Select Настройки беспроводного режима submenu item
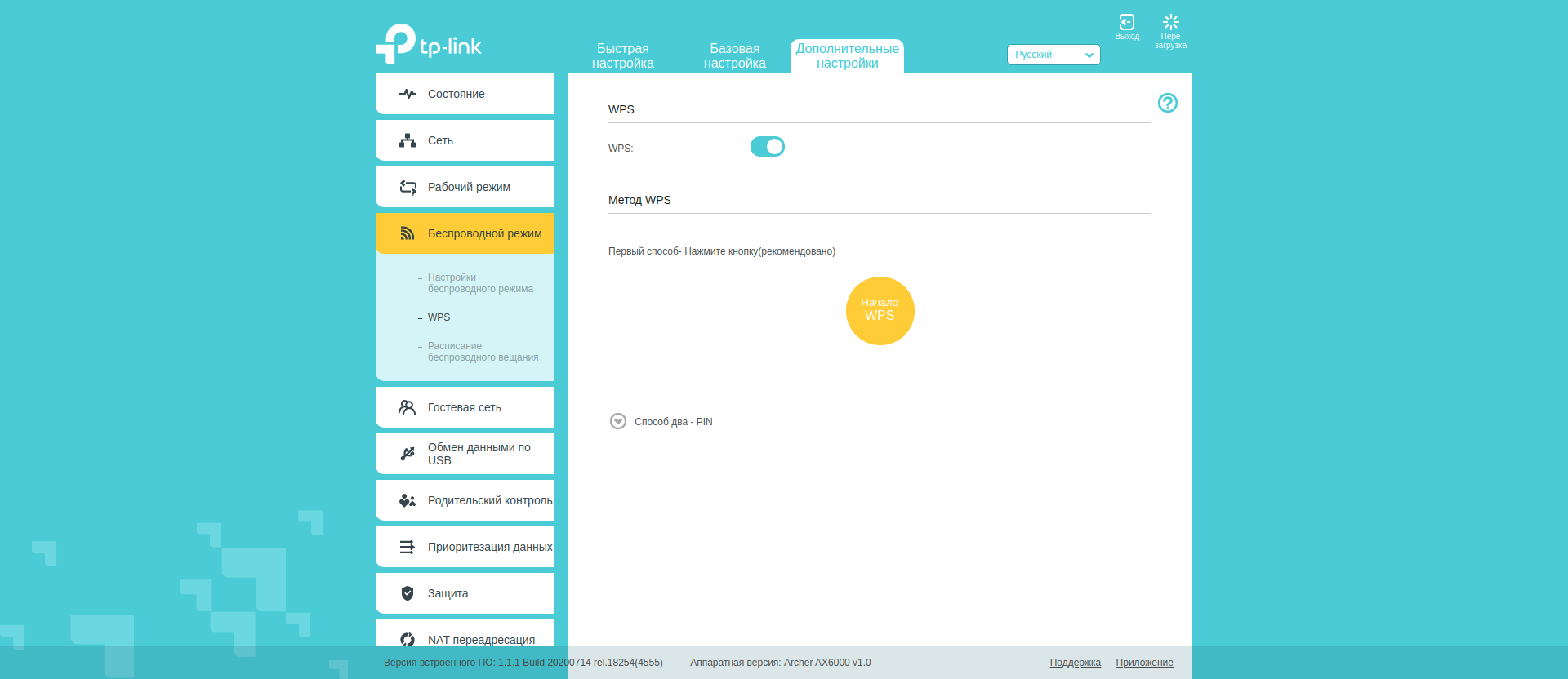1568x679 pixels. point(480,283)
